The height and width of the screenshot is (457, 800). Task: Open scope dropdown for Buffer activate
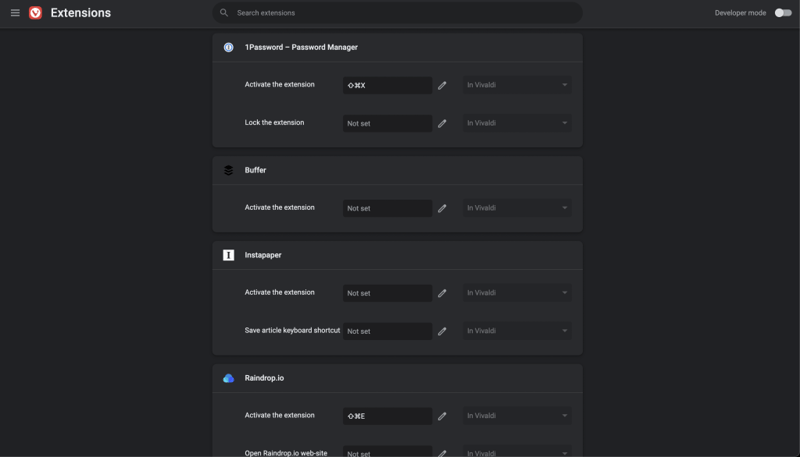coord(517,209)
